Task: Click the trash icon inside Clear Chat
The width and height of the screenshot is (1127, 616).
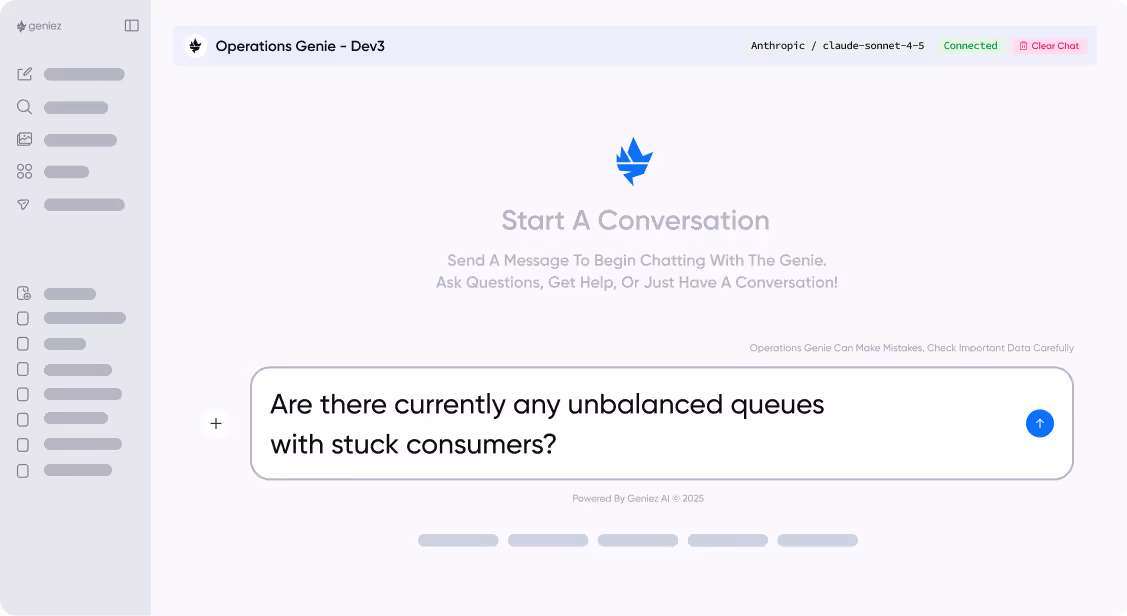Action: 1024,45
